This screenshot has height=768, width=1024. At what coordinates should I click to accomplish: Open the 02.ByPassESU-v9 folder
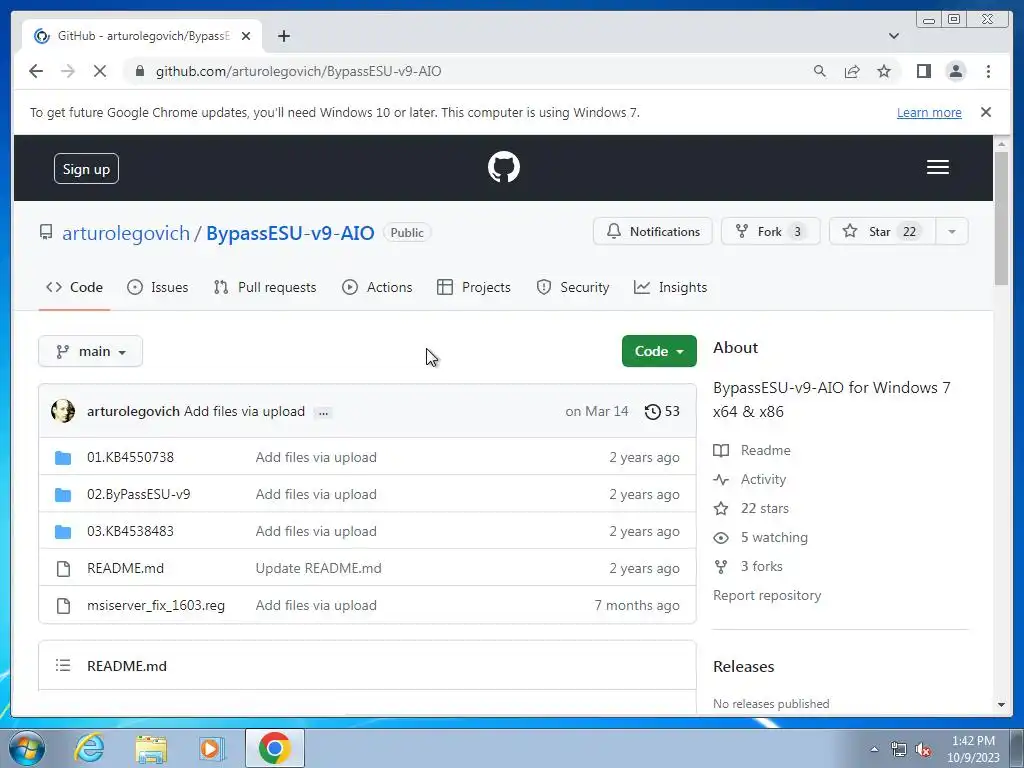pyautogui.click(x=138, y=494)
